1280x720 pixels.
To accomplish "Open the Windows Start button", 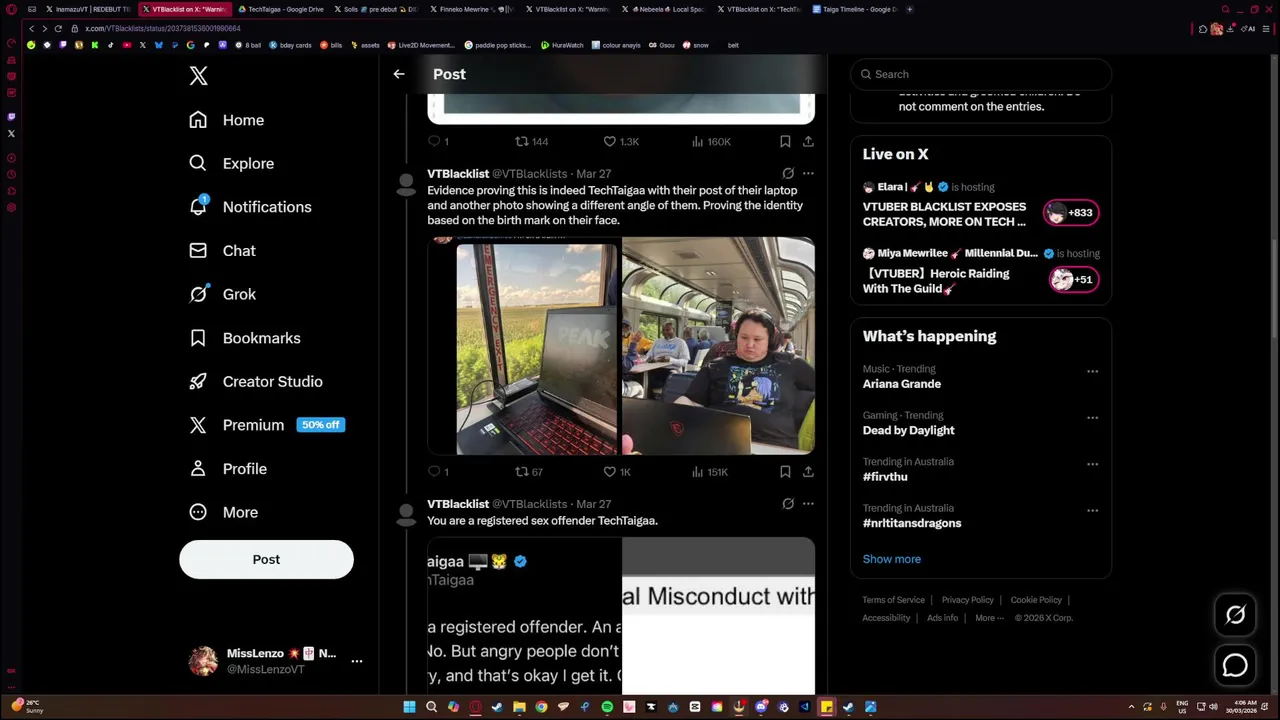I will tap(409, 707).
